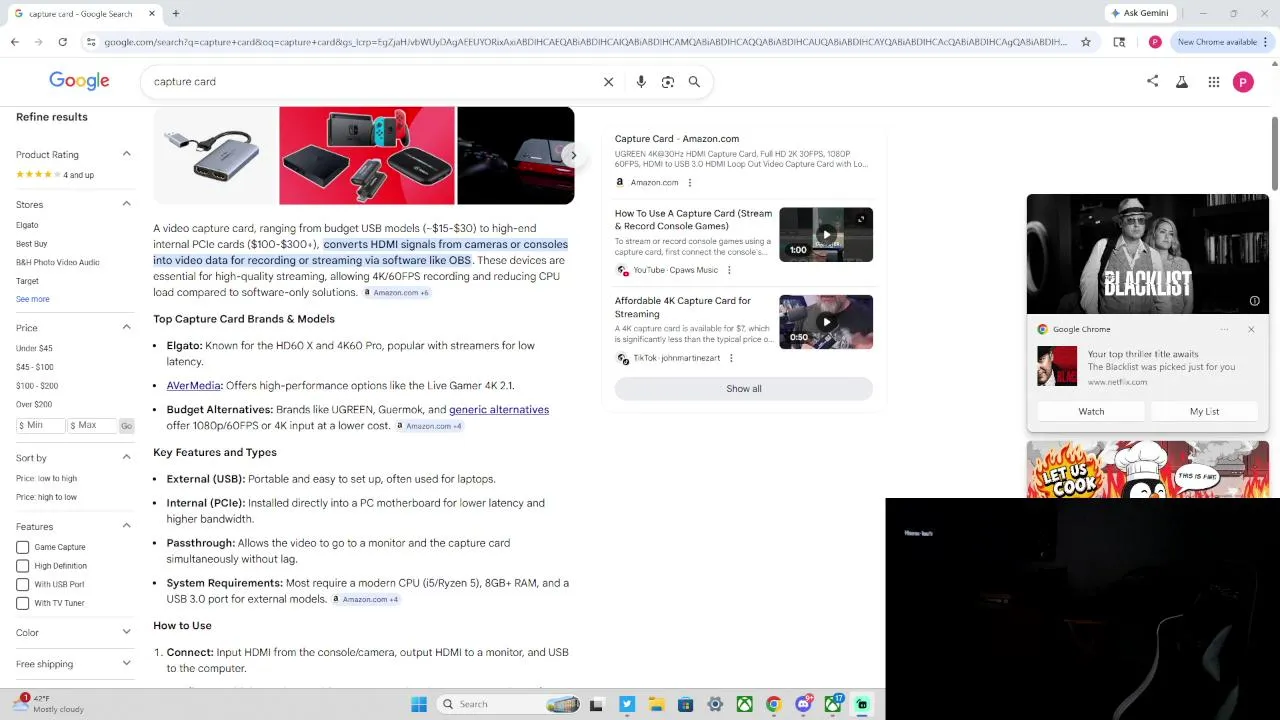Click New Chrome available update button
The image size is (1280, 720).
point(1223,42)
